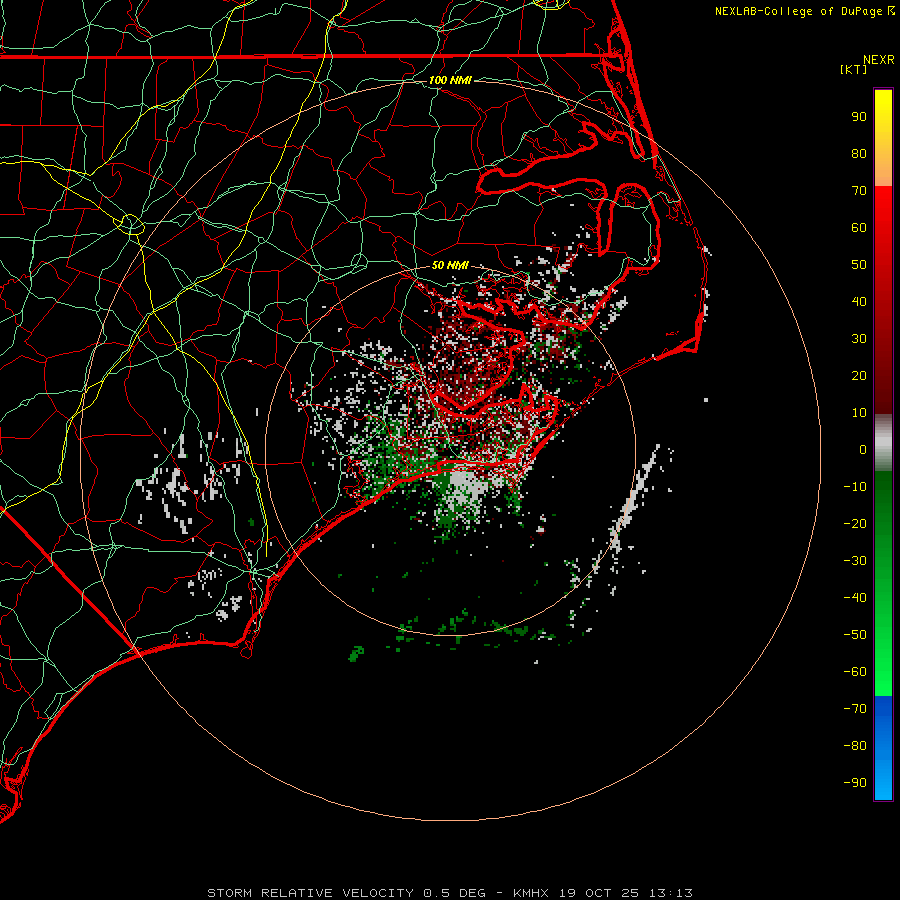This screenshot has height=900, width=900.
Task: Click the 40 value on the velocity scale
Action: click(x=859, y=301)
